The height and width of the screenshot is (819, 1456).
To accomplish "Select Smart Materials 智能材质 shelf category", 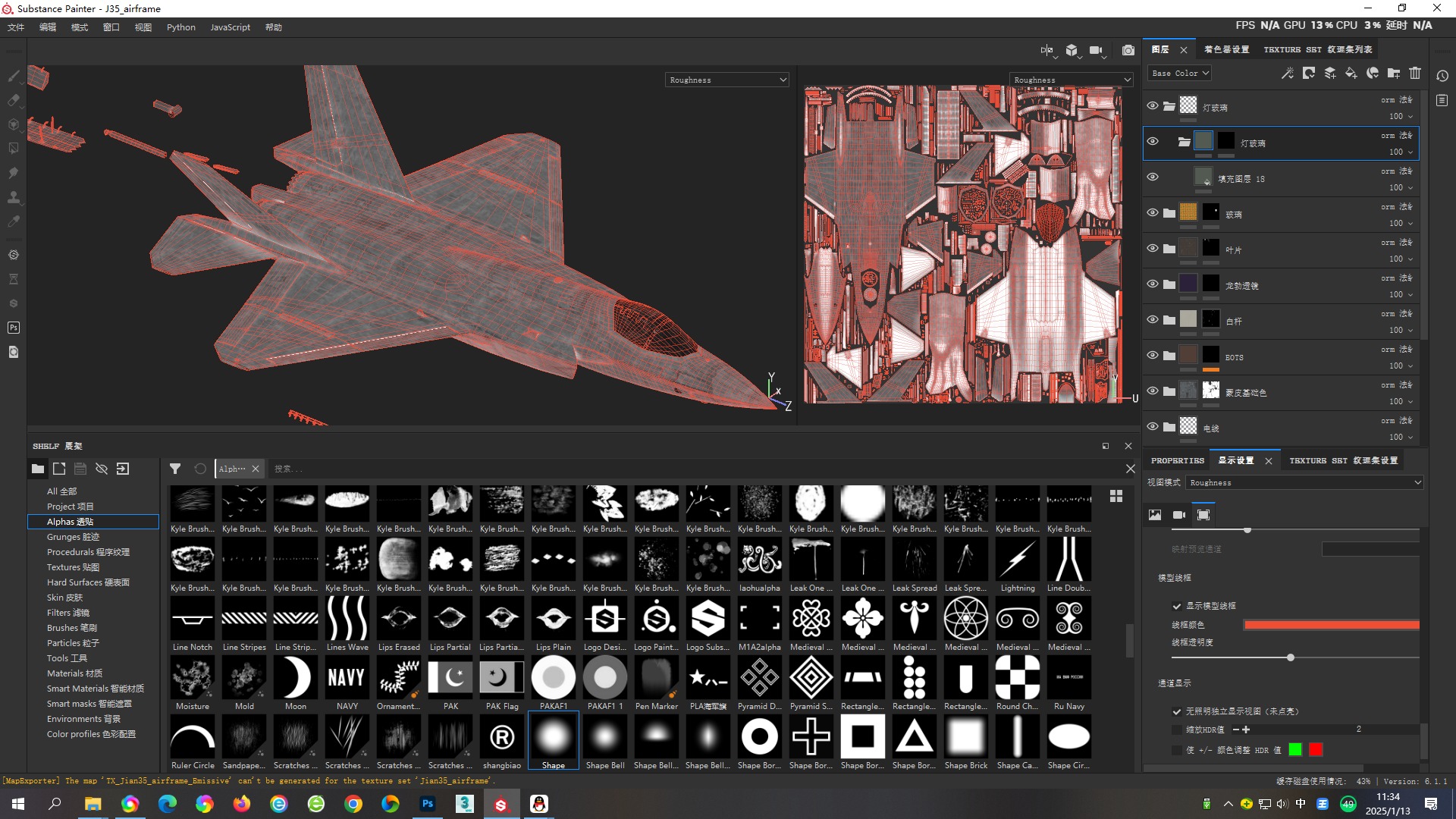I will point(95,689).
